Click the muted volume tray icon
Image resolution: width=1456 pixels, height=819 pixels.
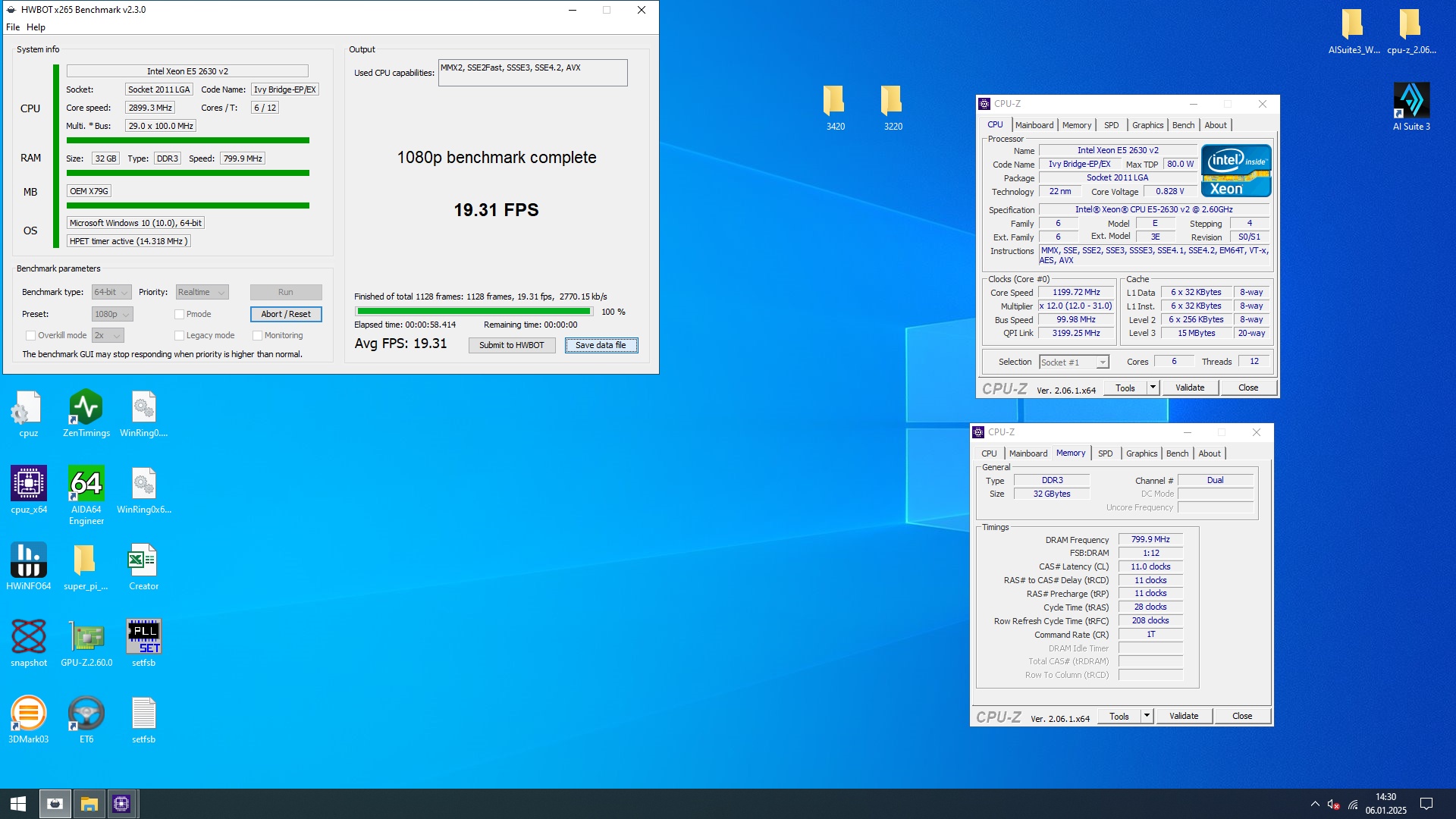tap(1333, 804)
